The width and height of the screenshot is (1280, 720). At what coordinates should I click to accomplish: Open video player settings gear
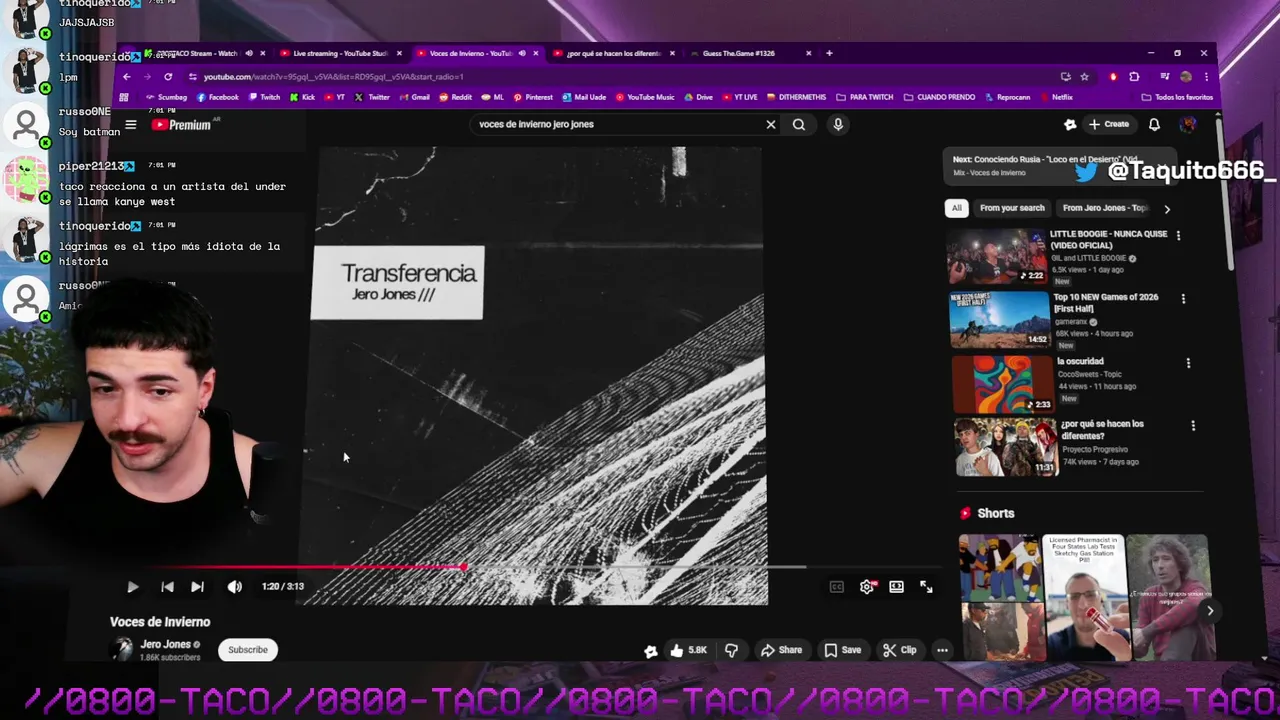867,587
